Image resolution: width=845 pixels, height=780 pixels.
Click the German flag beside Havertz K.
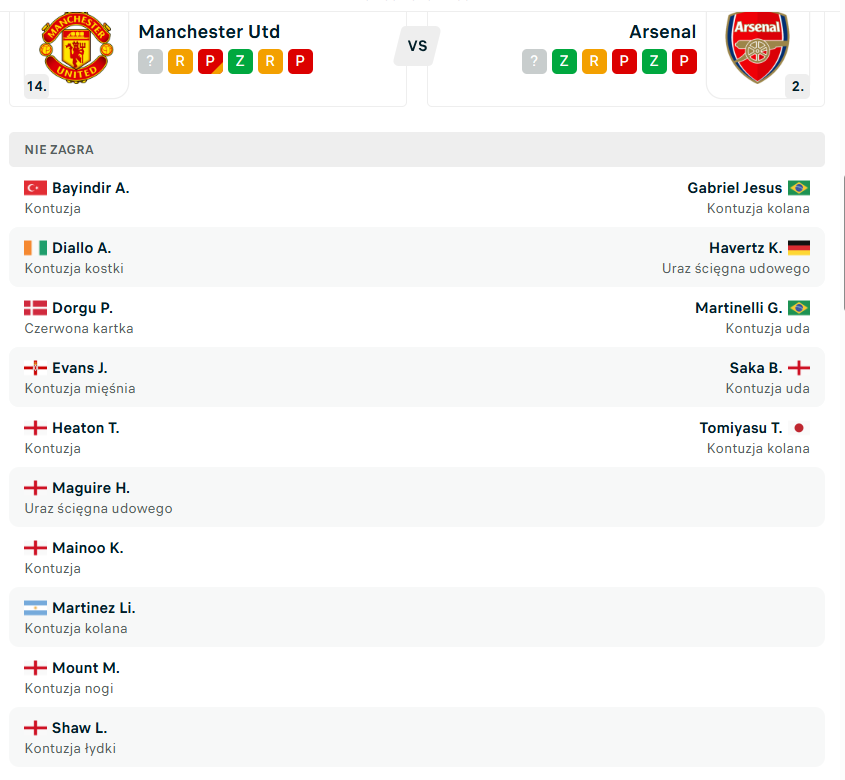[799, 247]
